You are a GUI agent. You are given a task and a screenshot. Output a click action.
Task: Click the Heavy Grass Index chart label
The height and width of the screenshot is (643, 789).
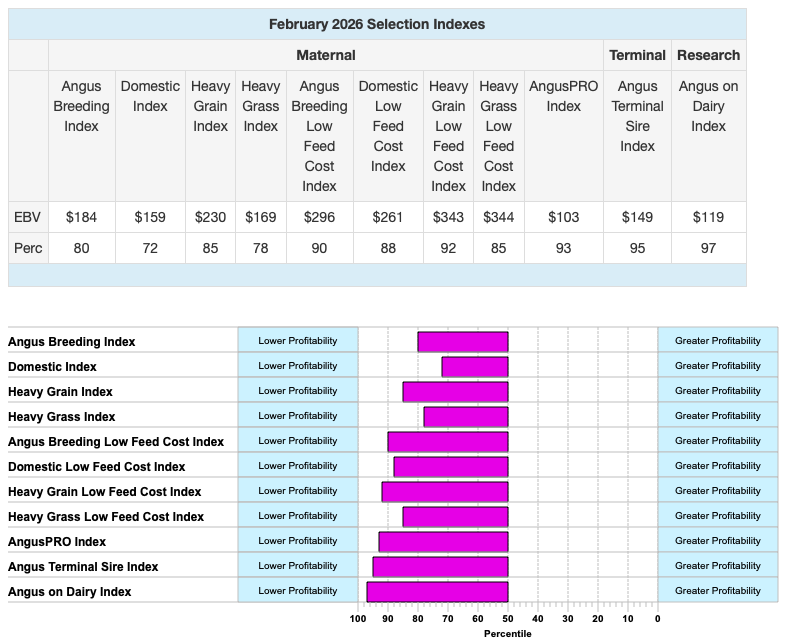tap(61, 417)
